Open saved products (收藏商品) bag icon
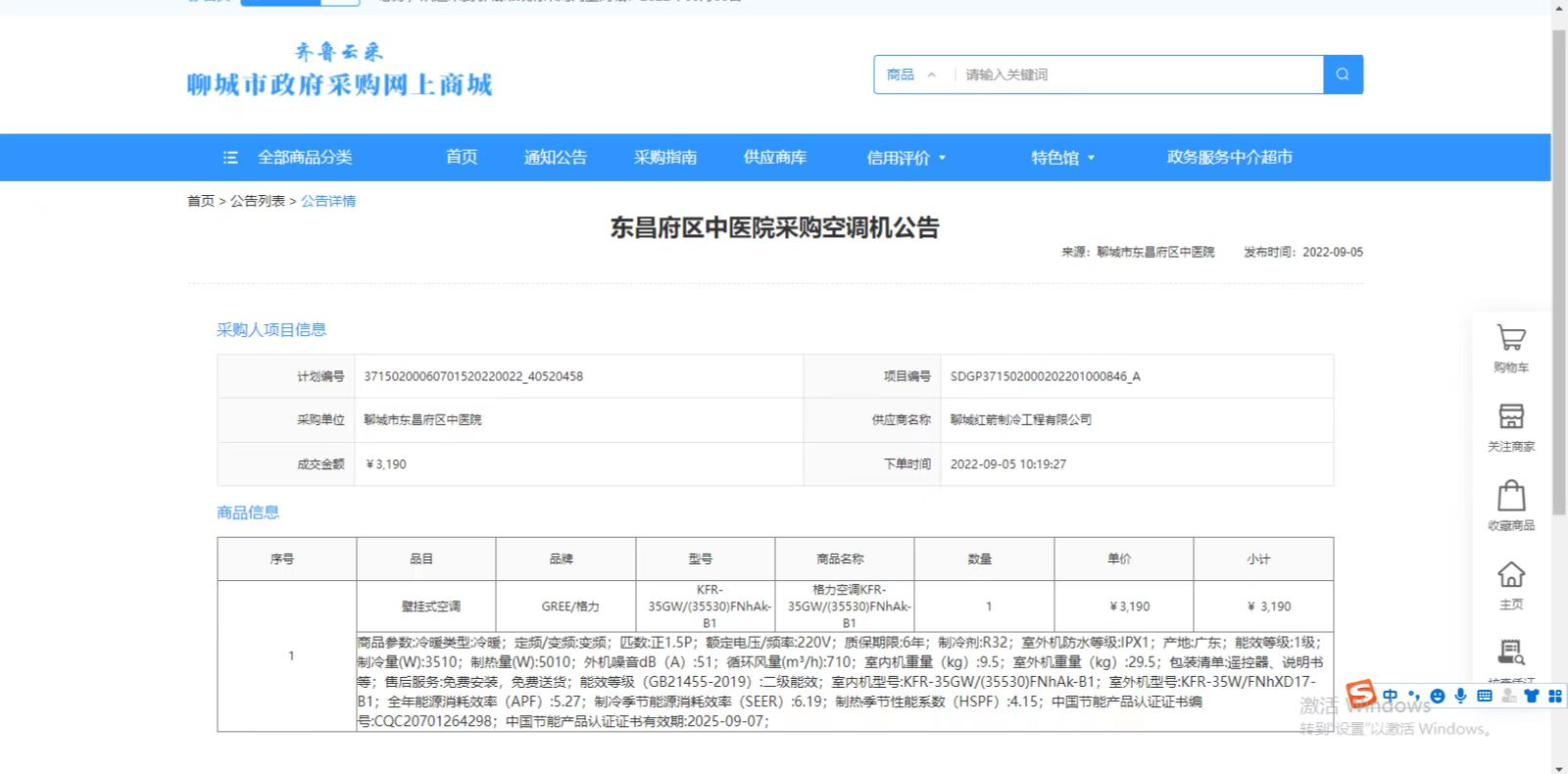Image resolution: width=1568 pixels, height=774 pixels. [x=1511, y=496]
